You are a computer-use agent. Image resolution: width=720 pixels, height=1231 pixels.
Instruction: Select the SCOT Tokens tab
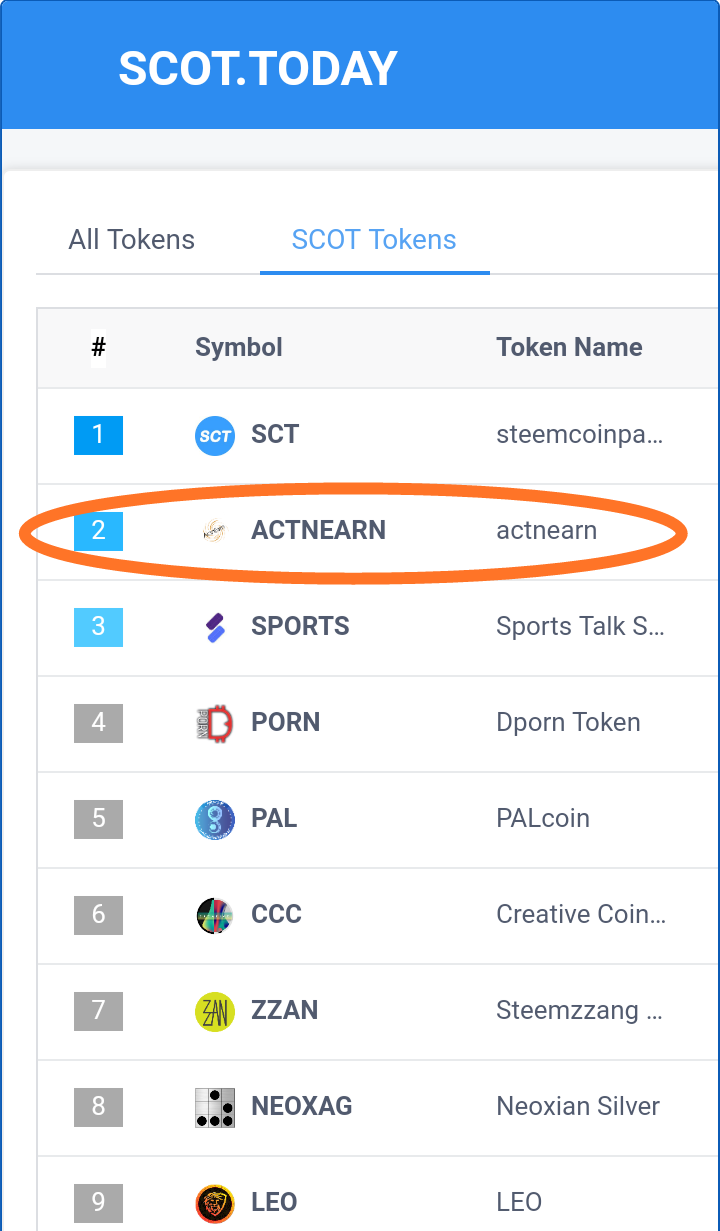pyautogui.click(x=374, y=239)
